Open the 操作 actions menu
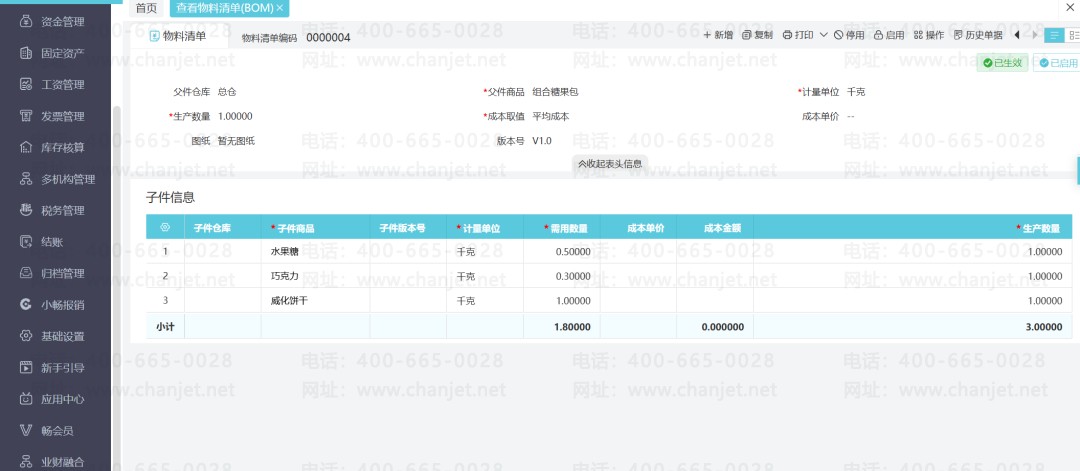 pos(929,35)
